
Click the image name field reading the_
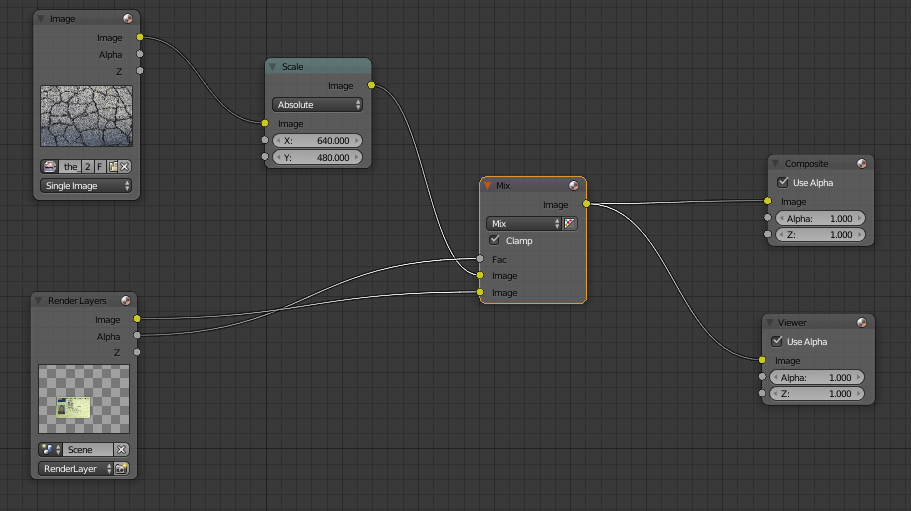[70, 167]
